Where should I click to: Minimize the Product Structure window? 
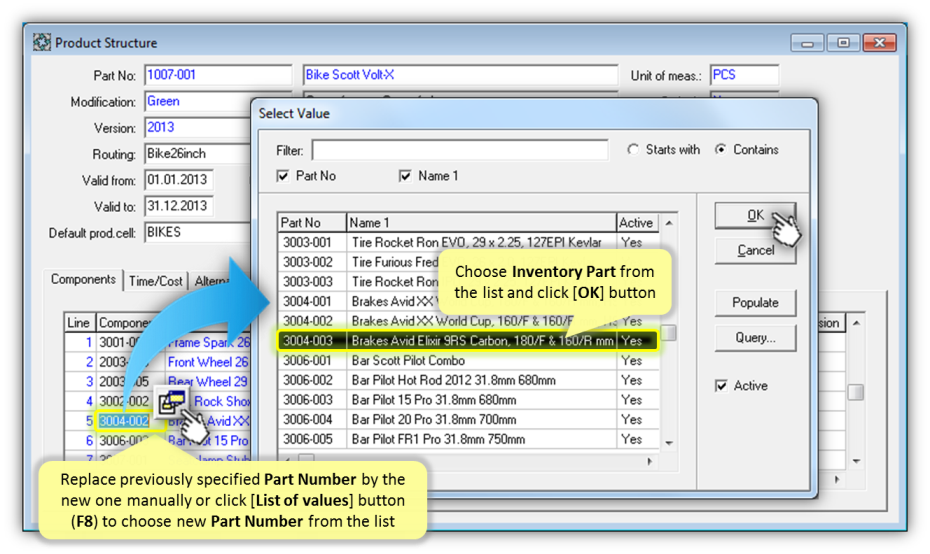807,43
